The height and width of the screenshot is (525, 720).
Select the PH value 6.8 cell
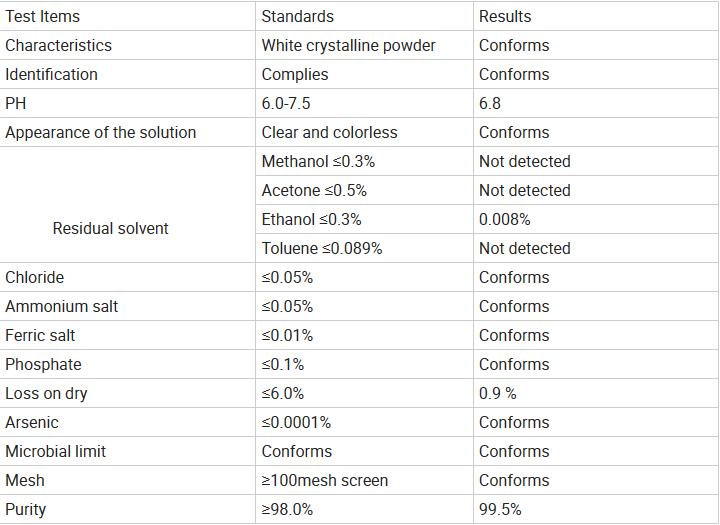pos(596,103)
